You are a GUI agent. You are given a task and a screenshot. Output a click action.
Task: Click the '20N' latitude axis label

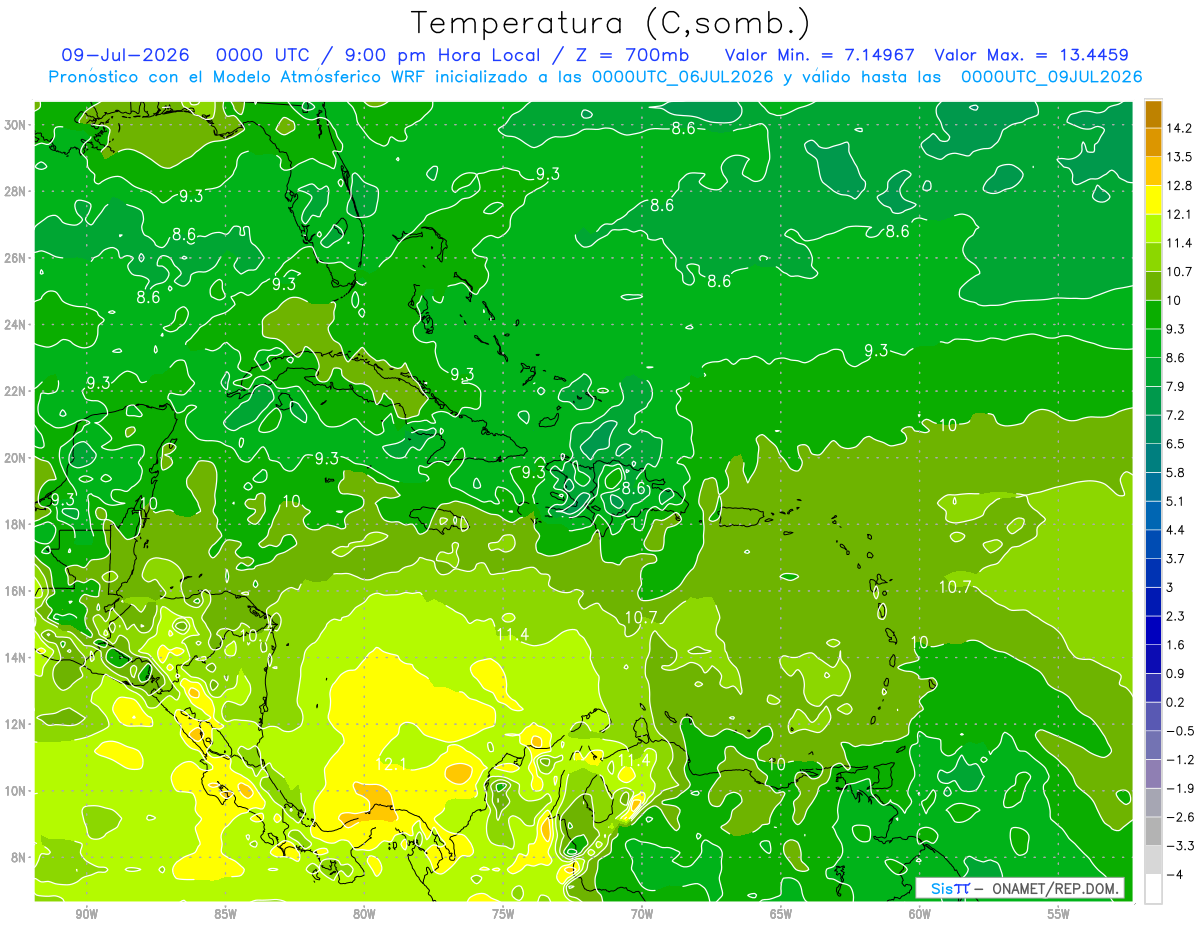[17, 458]
